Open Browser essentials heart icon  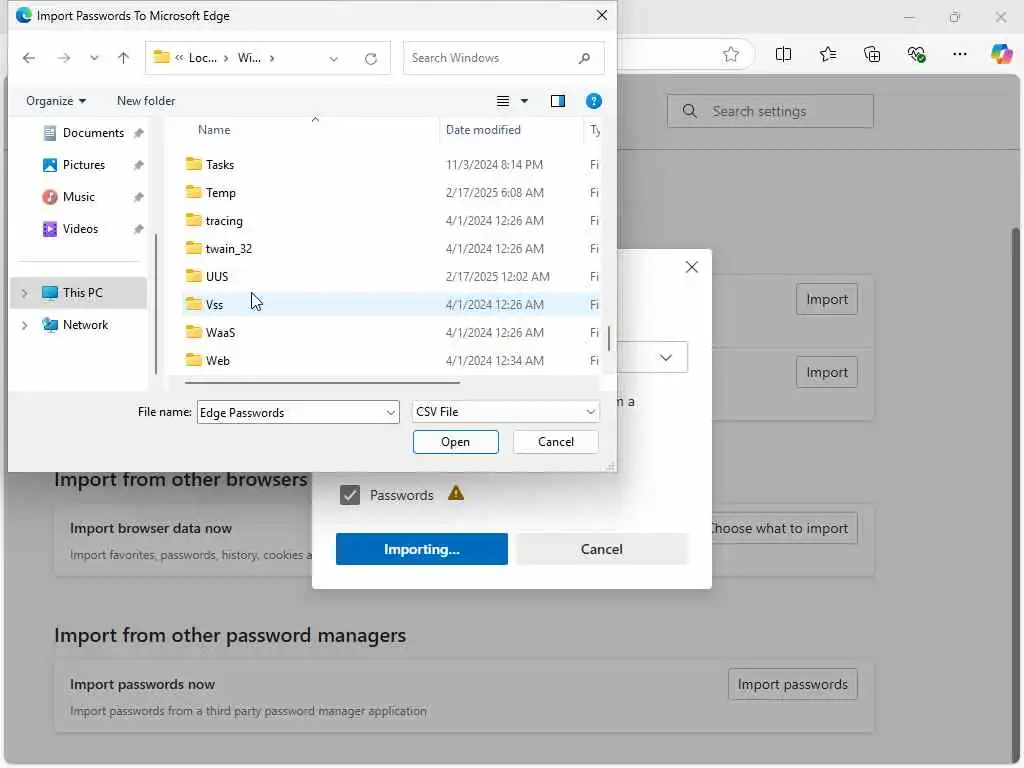click(x=916, y=54)
